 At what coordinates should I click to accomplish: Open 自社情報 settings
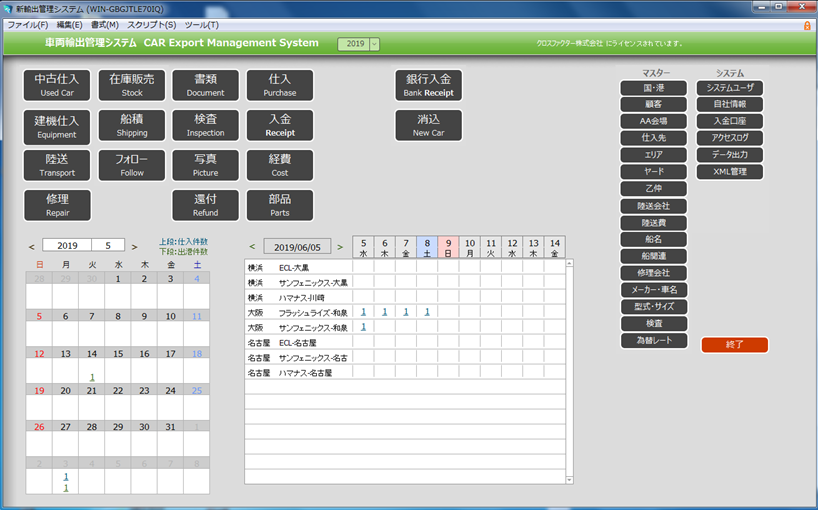[x=730, y=104]
